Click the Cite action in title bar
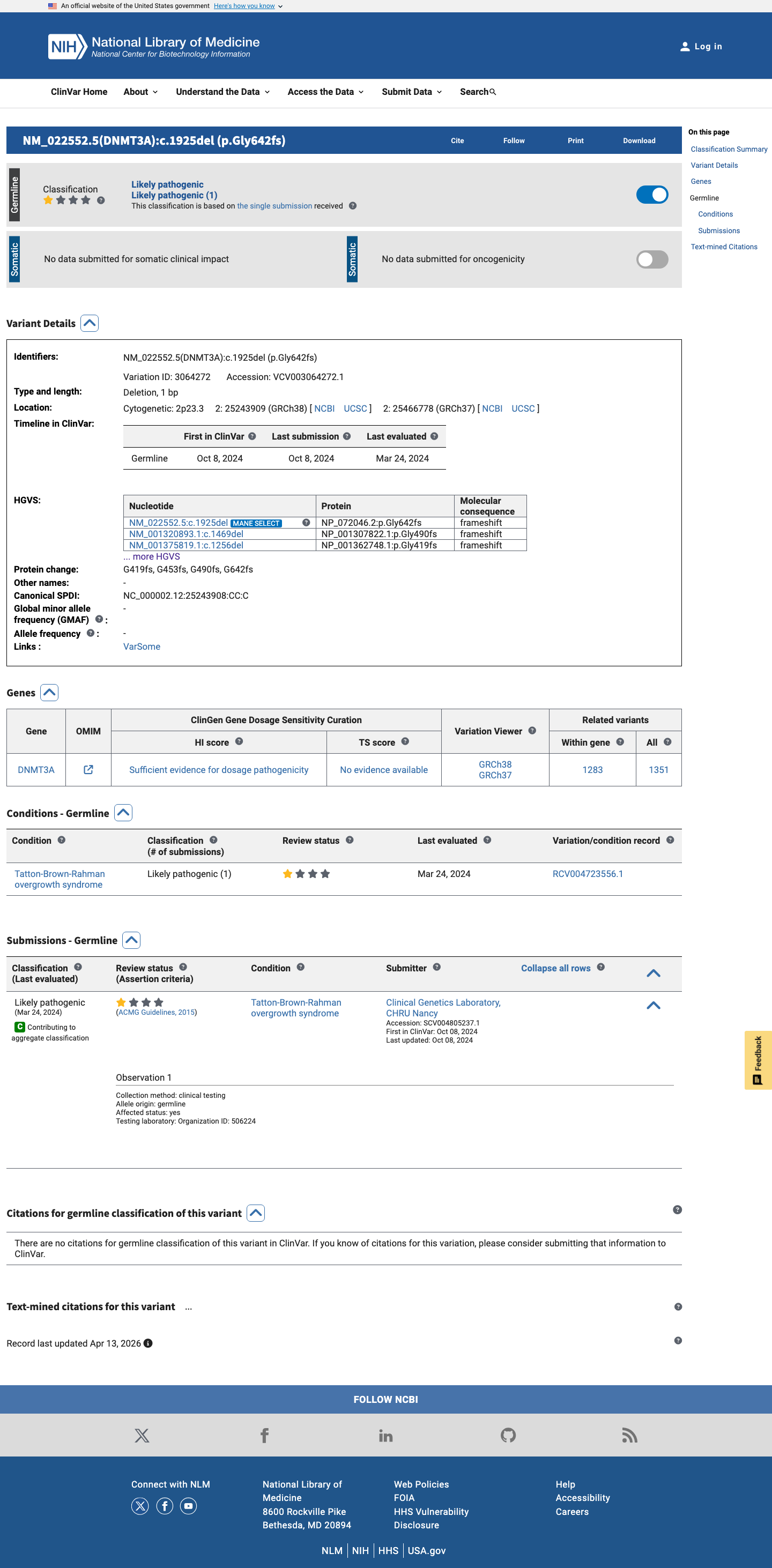This screenshot has height=1568, width=772. coord(457,140)
